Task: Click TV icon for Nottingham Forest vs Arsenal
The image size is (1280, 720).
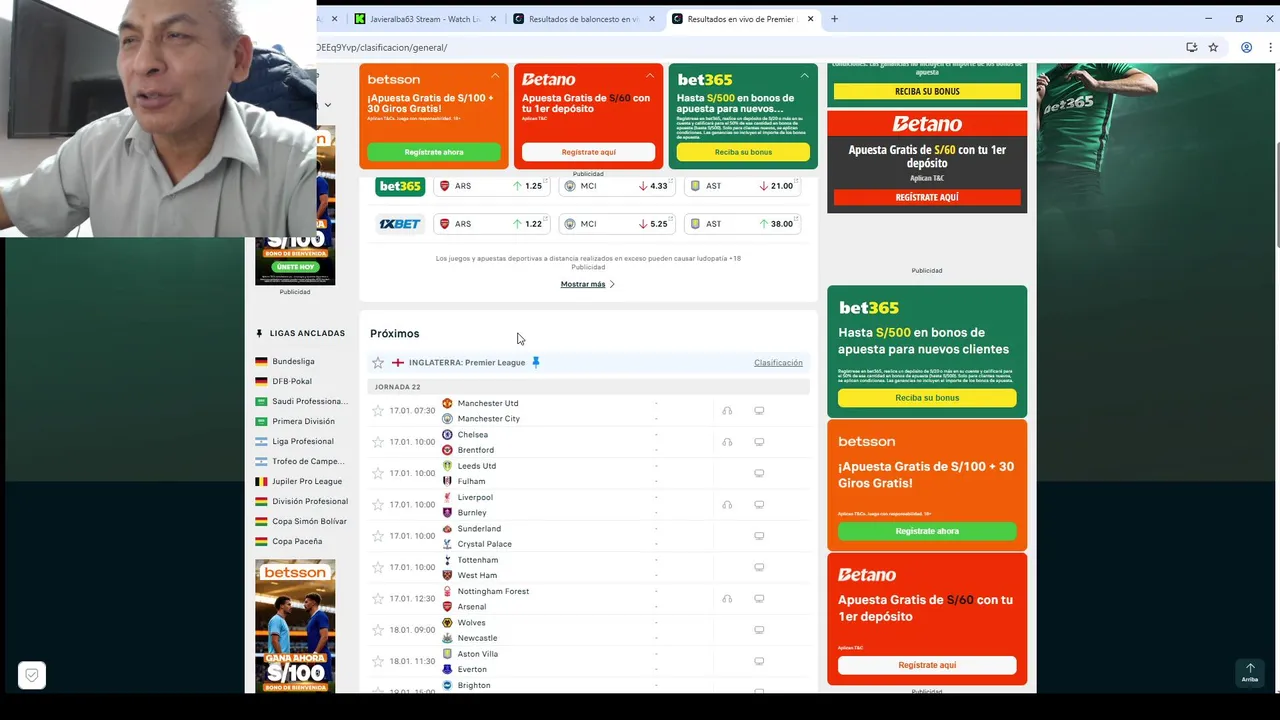Action: (759, 599)
